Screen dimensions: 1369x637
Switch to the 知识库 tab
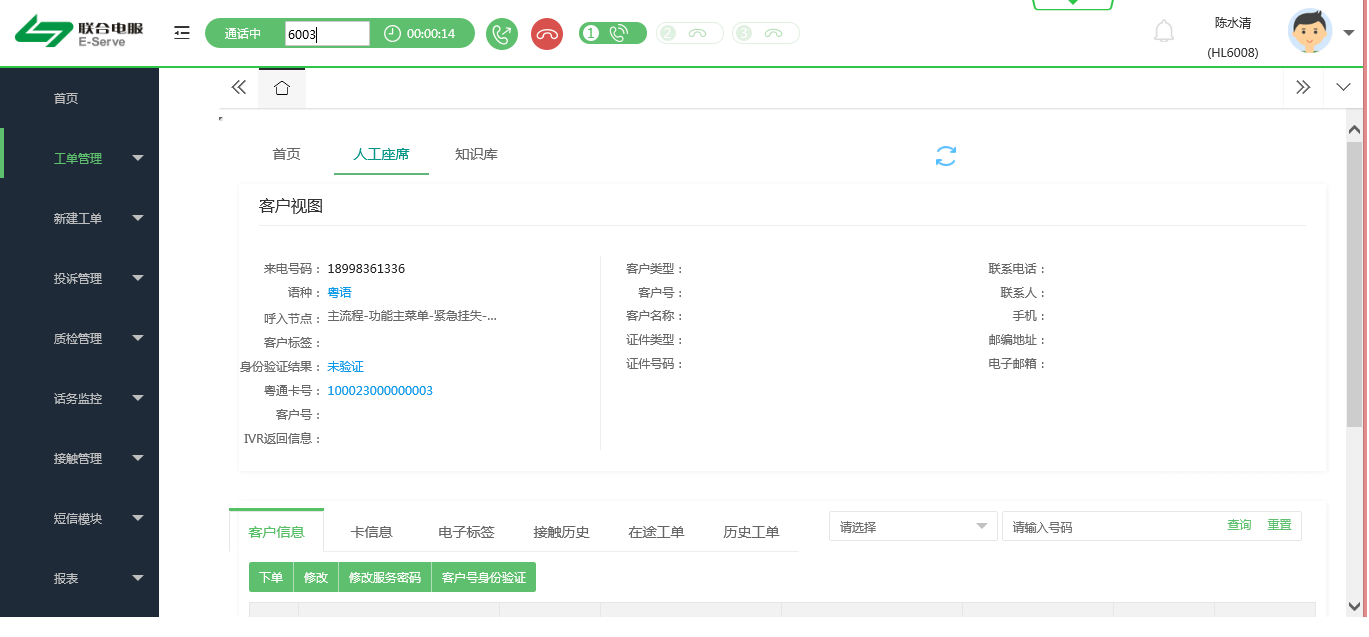[476, 154]
